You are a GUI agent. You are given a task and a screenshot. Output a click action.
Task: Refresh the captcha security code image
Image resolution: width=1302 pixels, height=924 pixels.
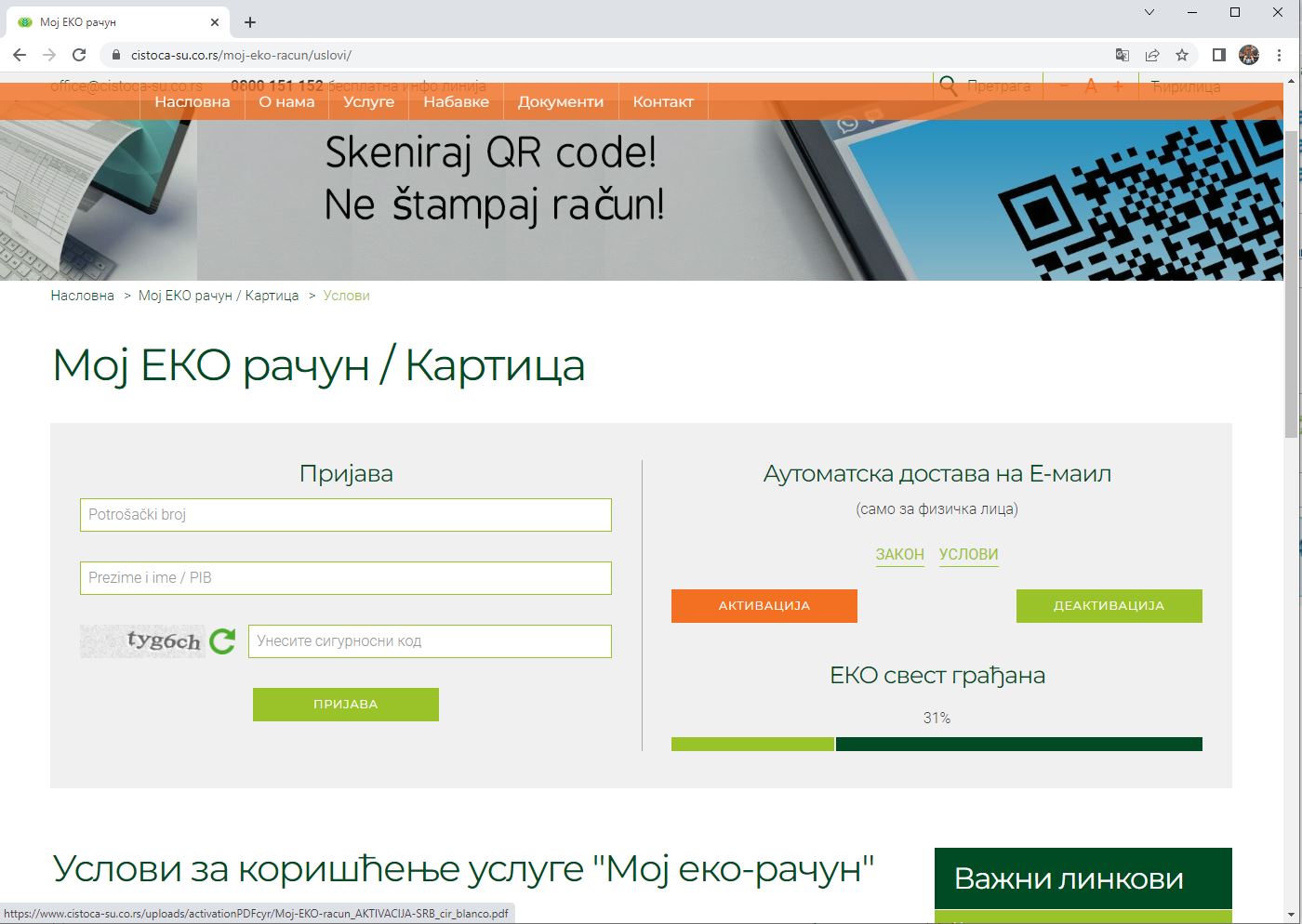tap(222, 640)
